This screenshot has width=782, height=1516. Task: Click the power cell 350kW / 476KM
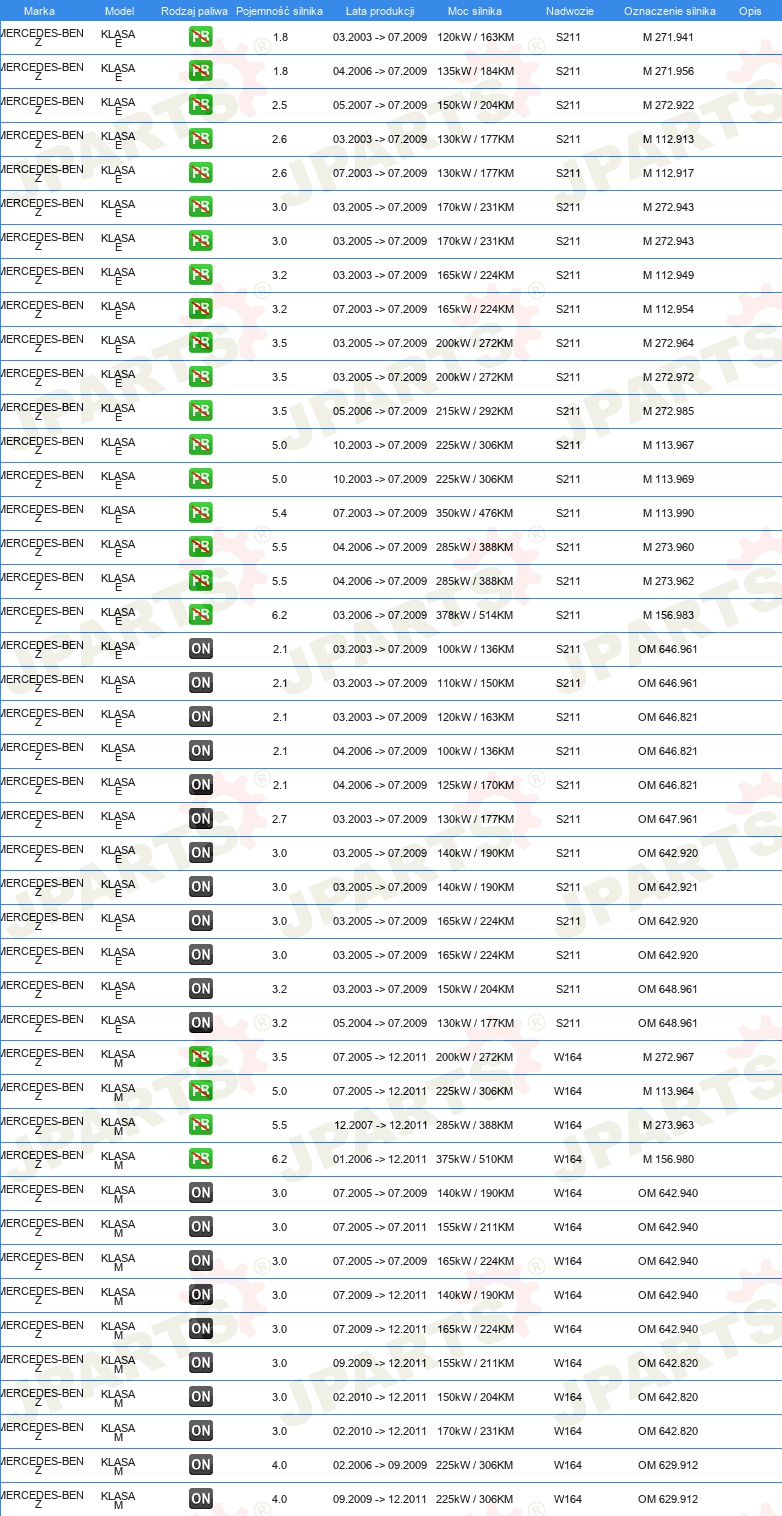(475, 513)
